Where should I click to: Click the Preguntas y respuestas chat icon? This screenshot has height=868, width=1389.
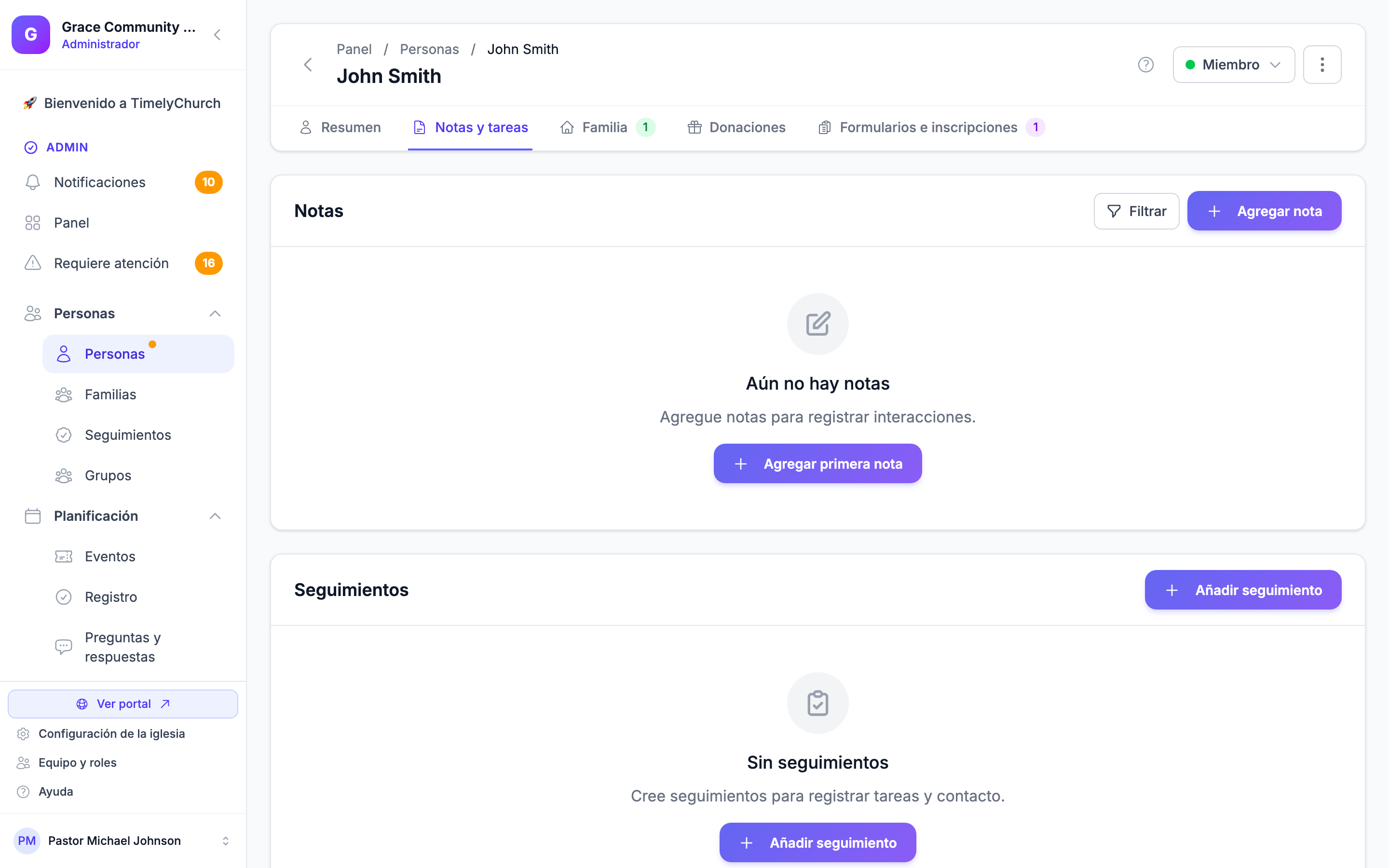64,647
